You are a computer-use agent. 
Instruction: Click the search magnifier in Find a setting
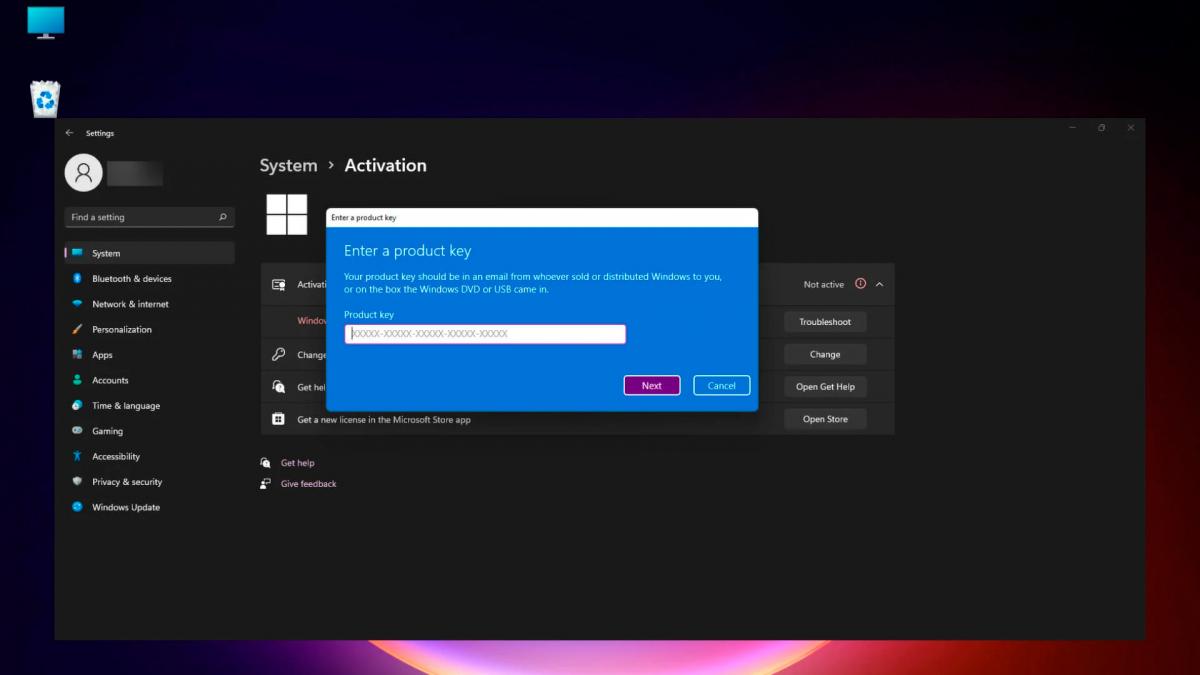223,217
